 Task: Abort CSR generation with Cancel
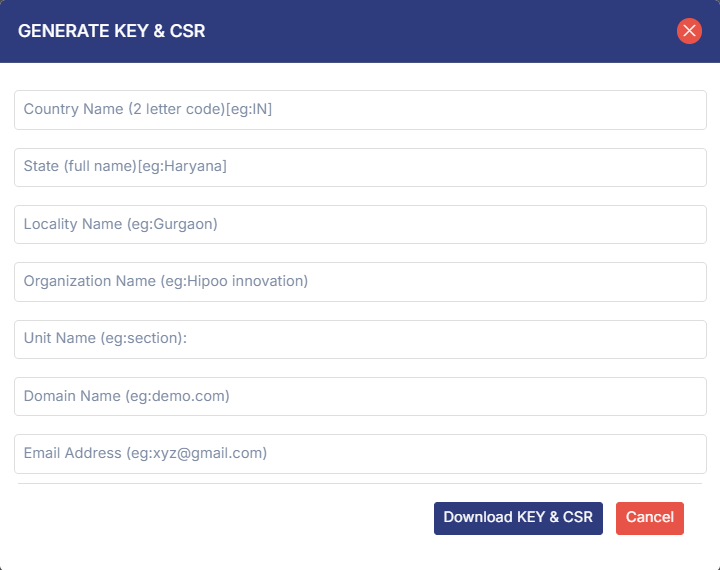point(649,518)
